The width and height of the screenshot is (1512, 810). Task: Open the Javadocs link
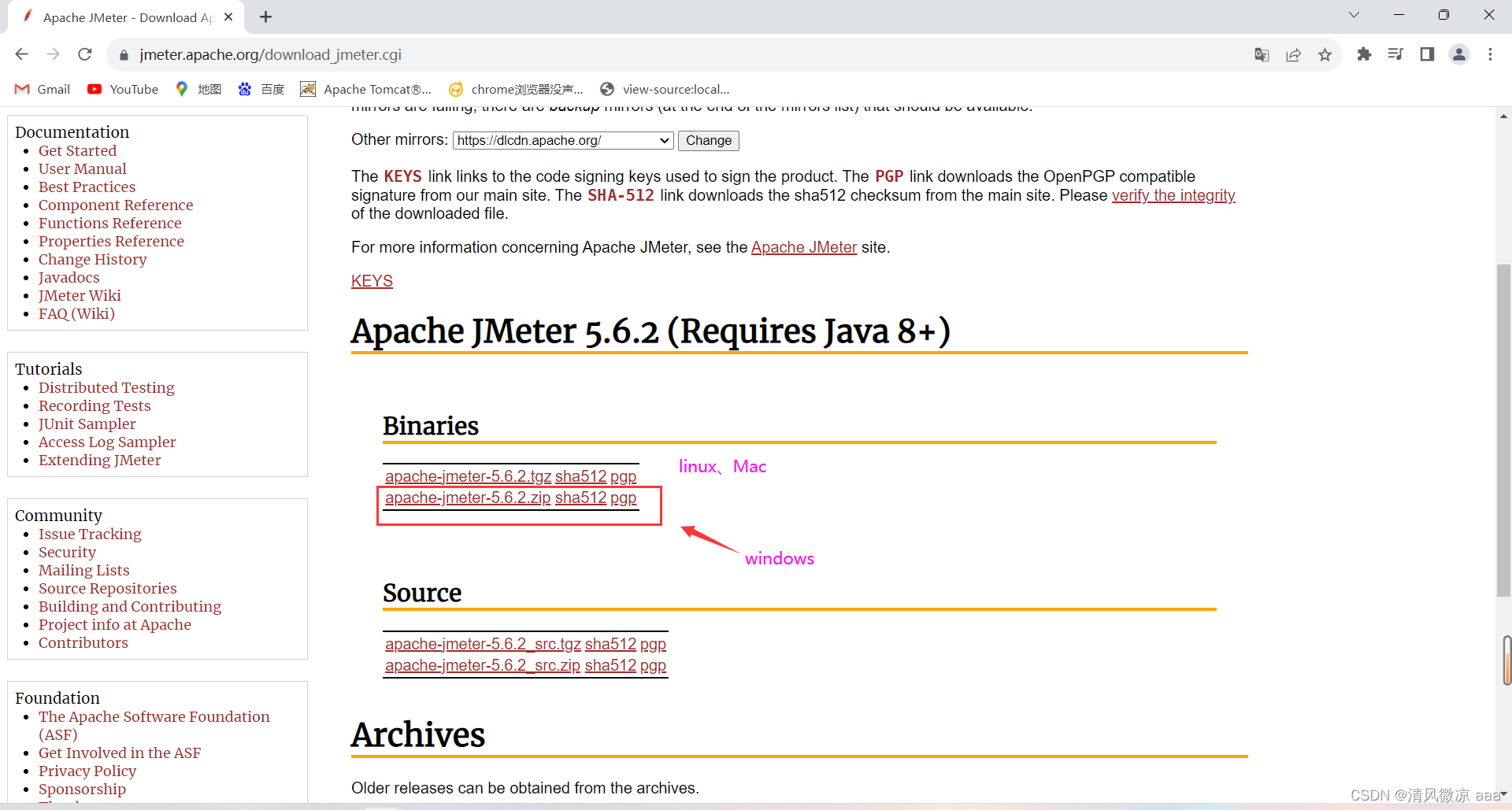click(69, 277)
